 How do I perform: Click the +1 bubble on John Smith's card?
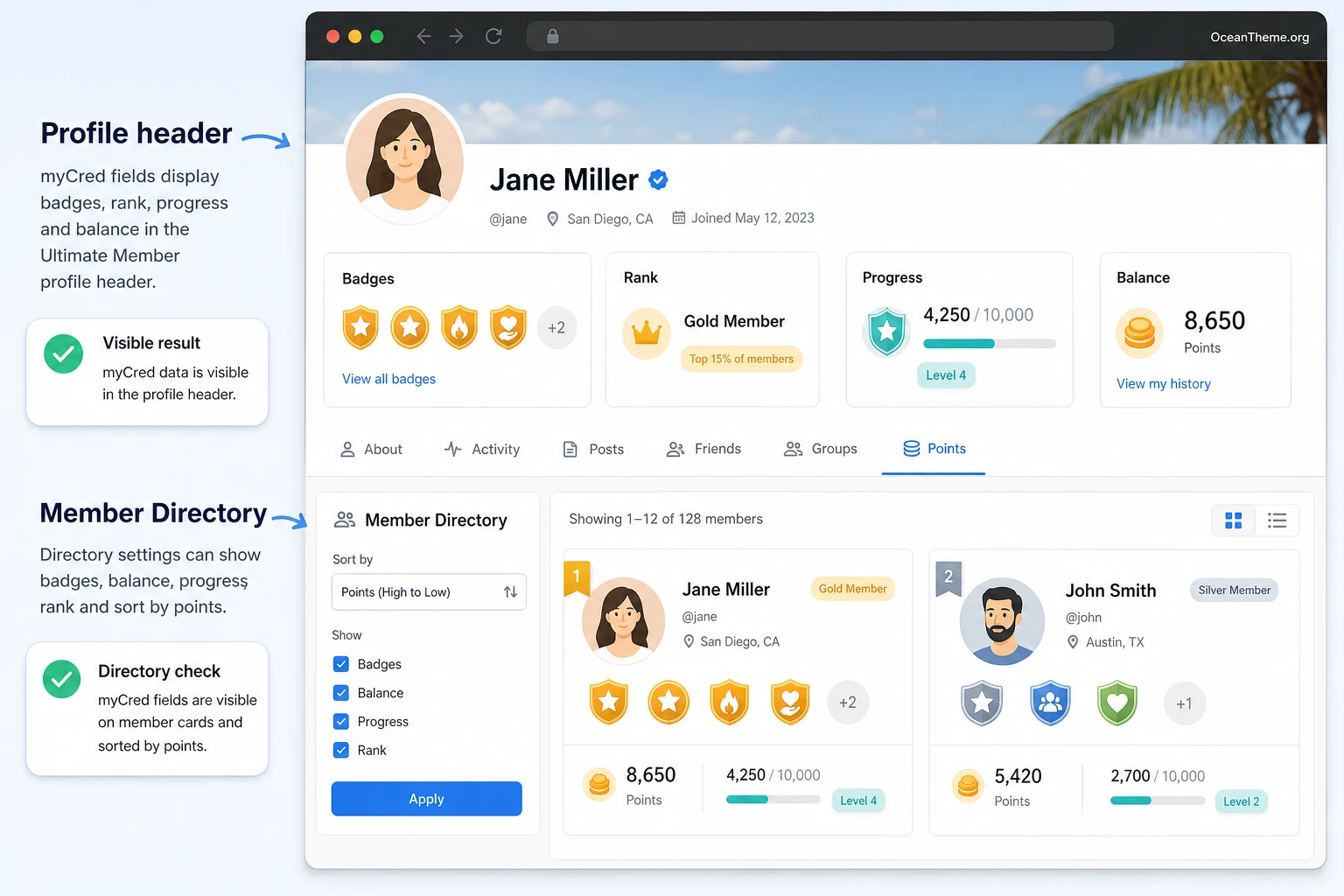(x=1185, y=703)
